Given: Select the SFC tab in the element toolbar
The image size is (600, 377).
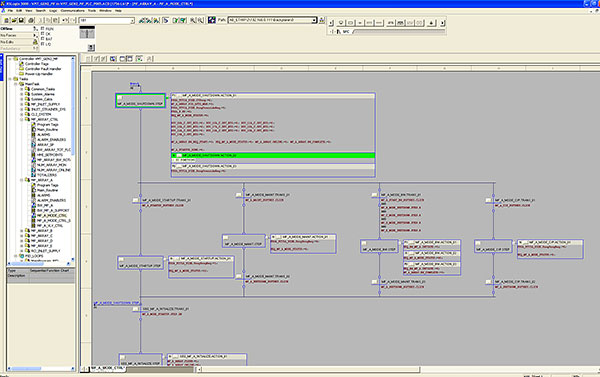Looking at the screenshot, I should (346, 32).
